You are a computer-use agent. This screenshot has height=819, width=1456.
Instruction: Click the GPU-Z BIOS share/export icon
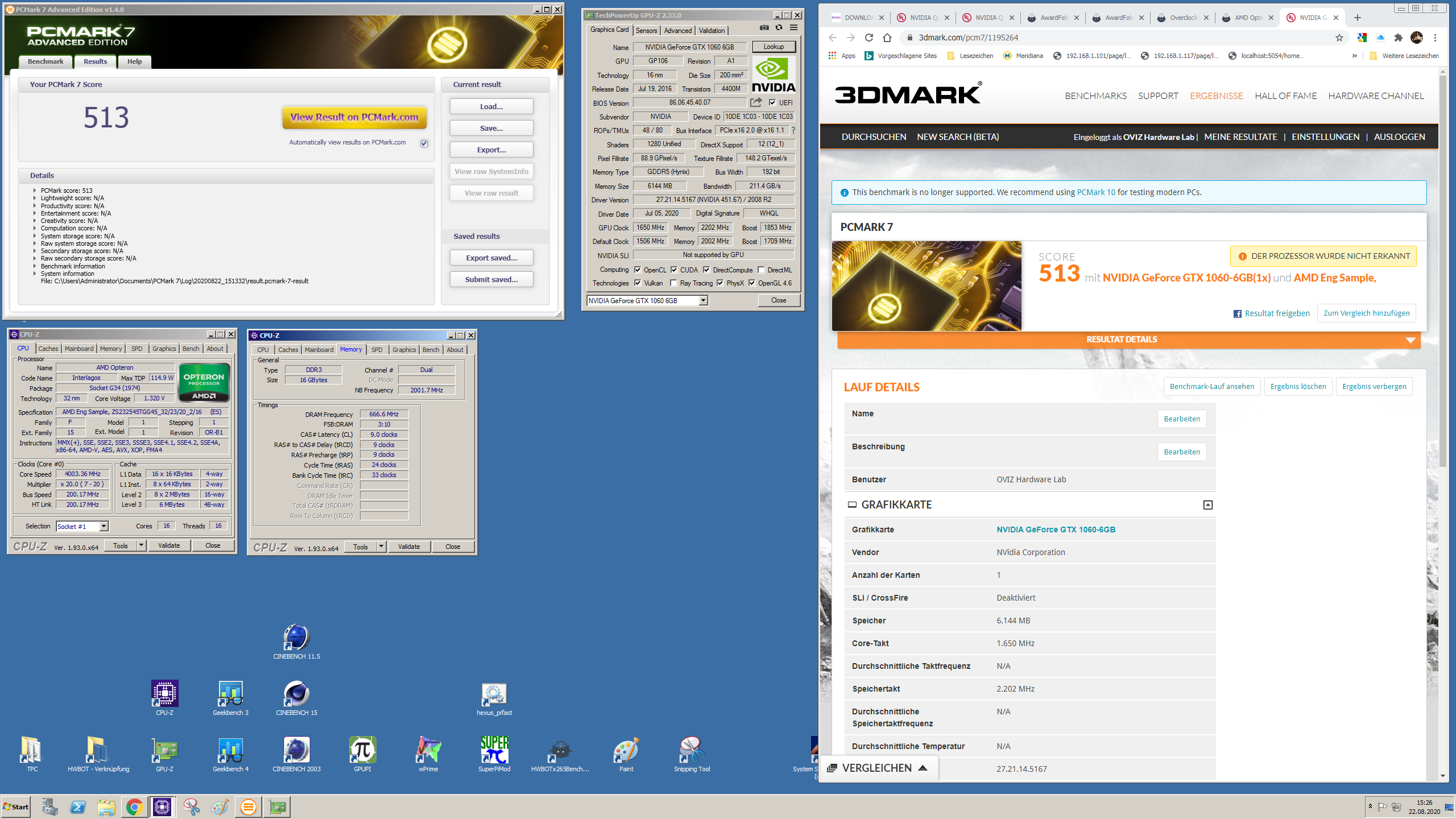pyautogui.click(x=756, y=102)
